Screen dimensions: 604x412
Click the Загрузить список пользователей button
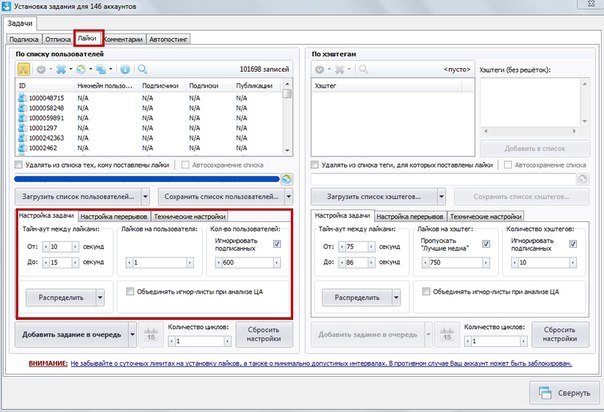[78, 197]
